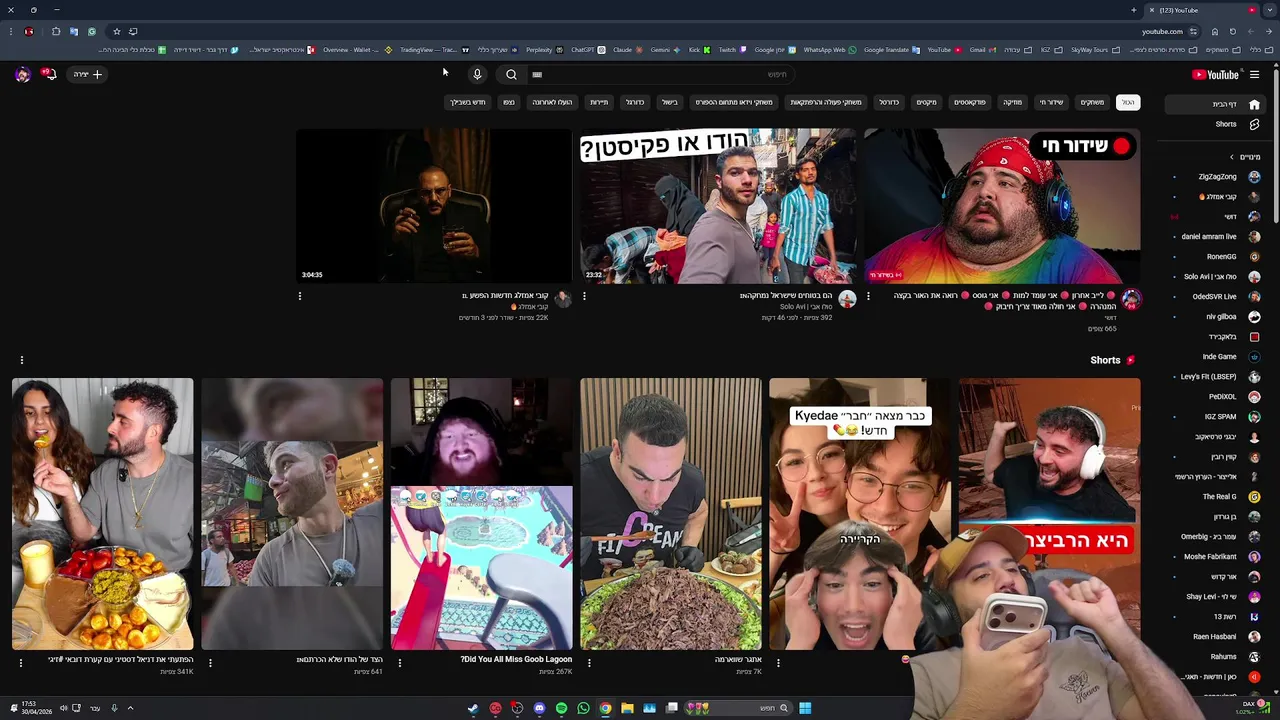The height and width of the screenshot is (720, 1280).
Task: Select the 'משחקים' filter chip
Action: click(1092, 102)
